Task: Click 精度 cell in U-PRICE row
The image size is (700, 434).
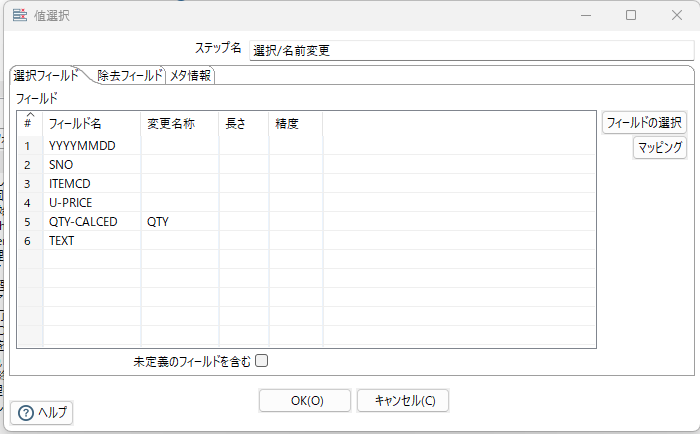Action: click(x=296, y=203)
